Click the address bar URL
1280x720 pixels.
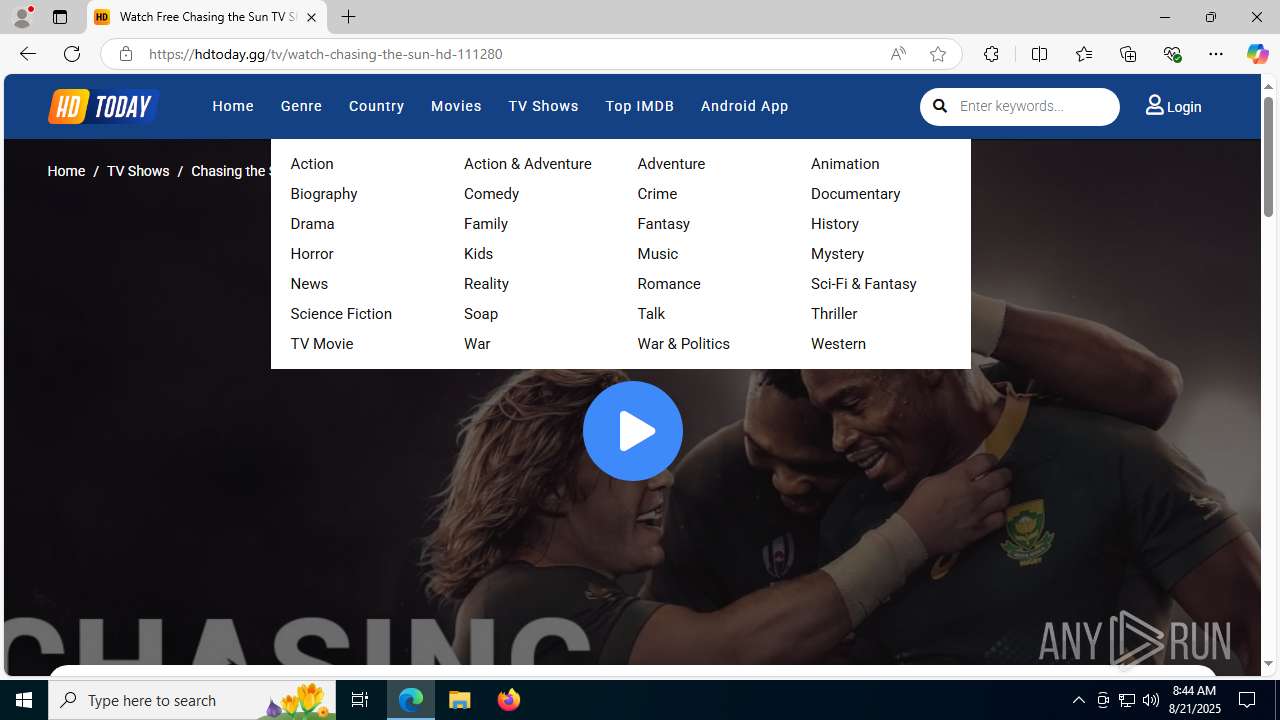[325, 54]
